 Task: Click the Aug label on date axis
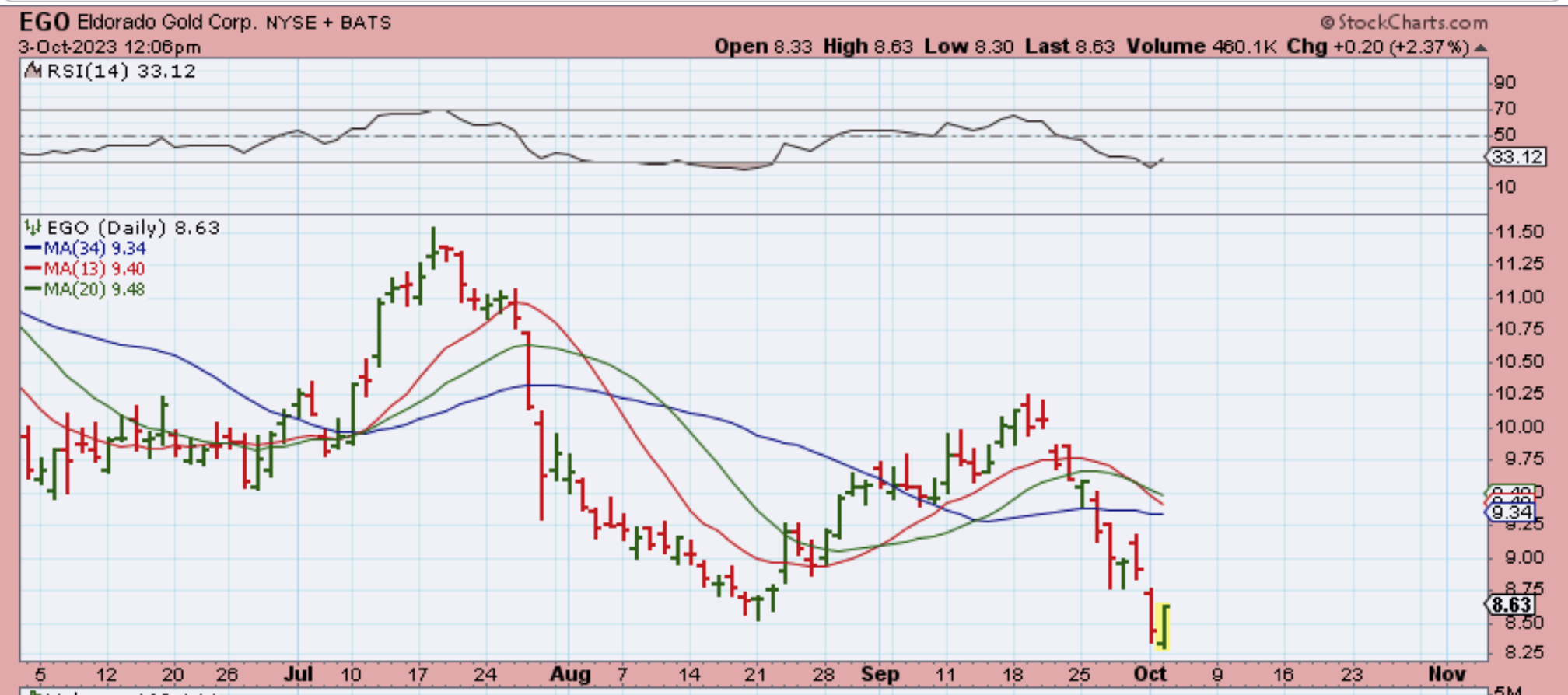coord(570,674)
